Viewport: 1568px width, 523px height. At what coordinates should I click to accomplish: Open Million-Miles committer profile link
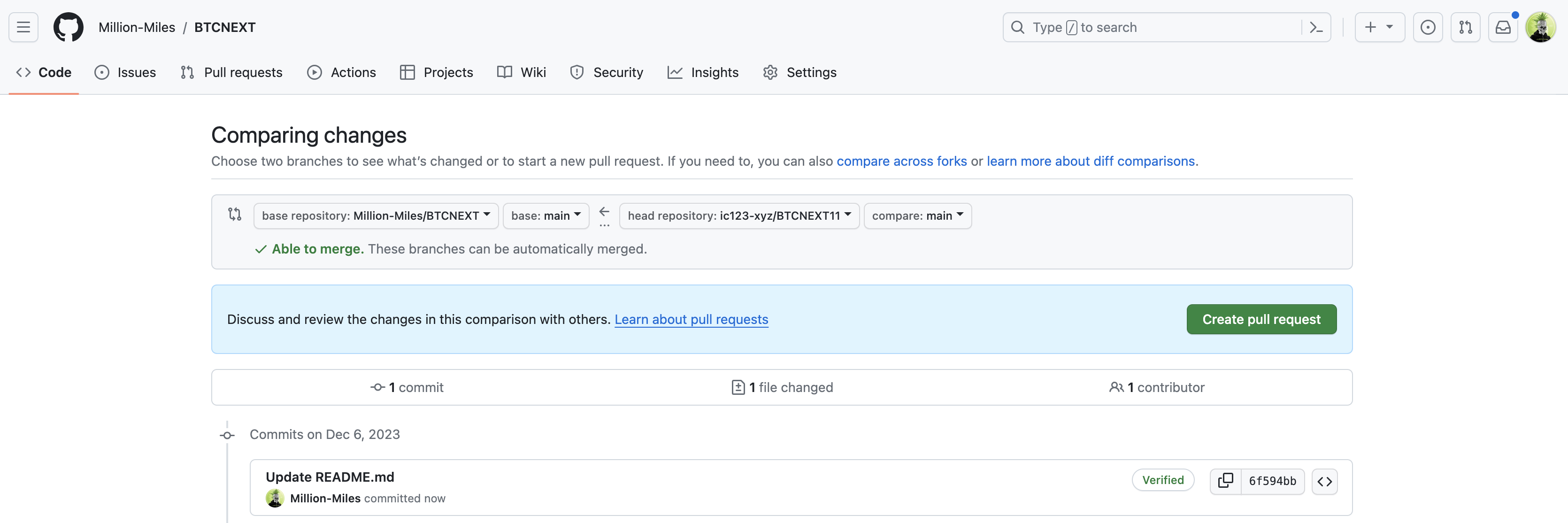click(x=325, y=499)
